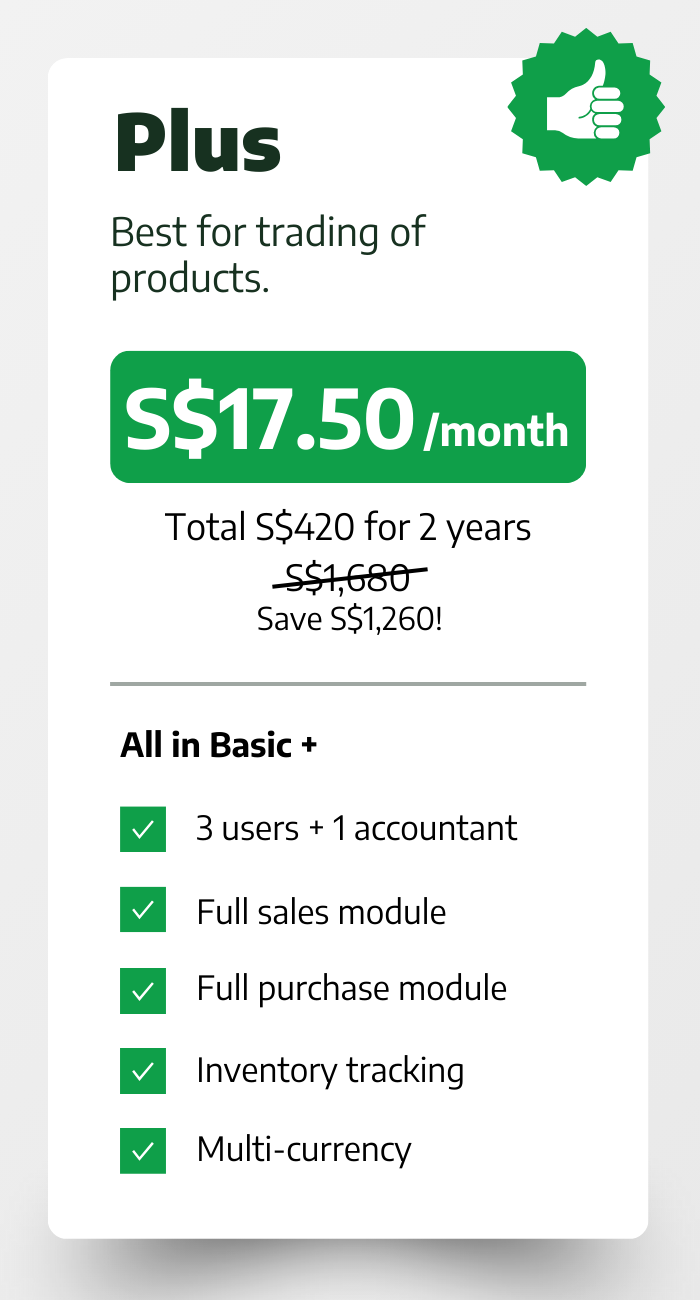Image resolution: width=700 pixels, height=1300 pixels.
Task: Toggle the Full purchase module checkmark
Action: click(x=143, y=990)
